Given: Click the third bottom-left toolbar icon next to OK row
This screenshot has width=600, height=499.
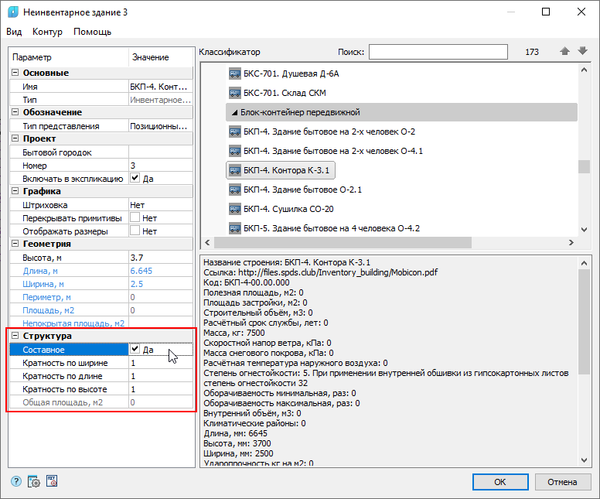Looking at the screenshot, I should (52, 481).
